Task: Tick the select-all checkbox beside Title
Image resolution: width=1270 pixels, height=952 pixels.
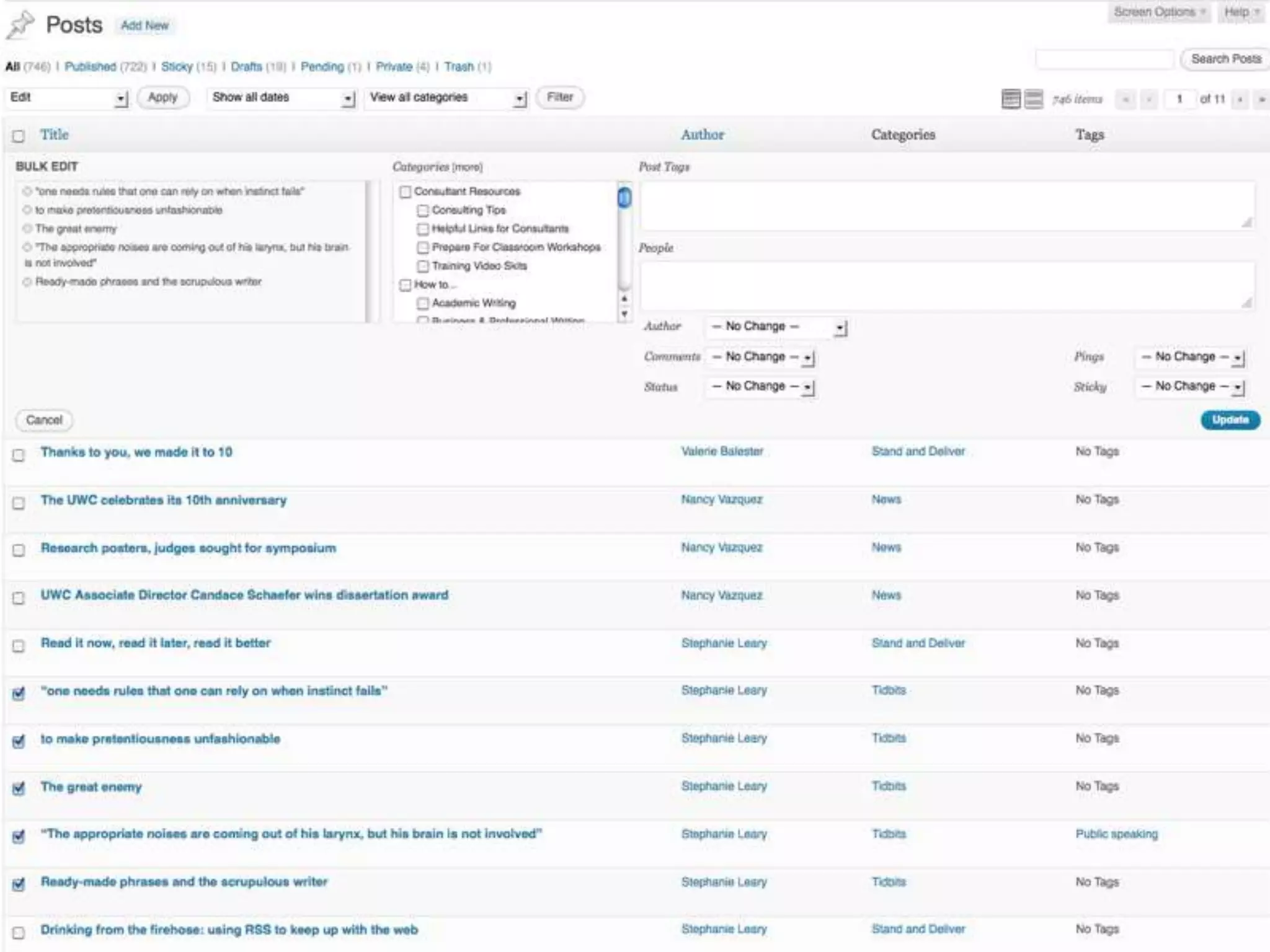Action: [x=19, y=136]
